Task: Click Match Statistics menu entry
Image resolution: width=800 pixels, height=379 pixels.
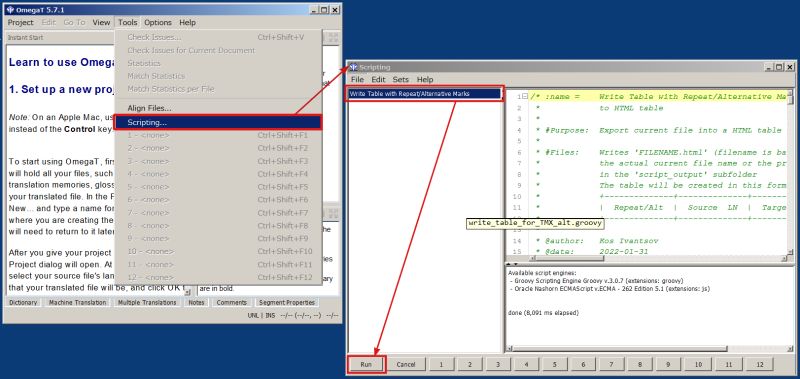Action: point(218,76)
